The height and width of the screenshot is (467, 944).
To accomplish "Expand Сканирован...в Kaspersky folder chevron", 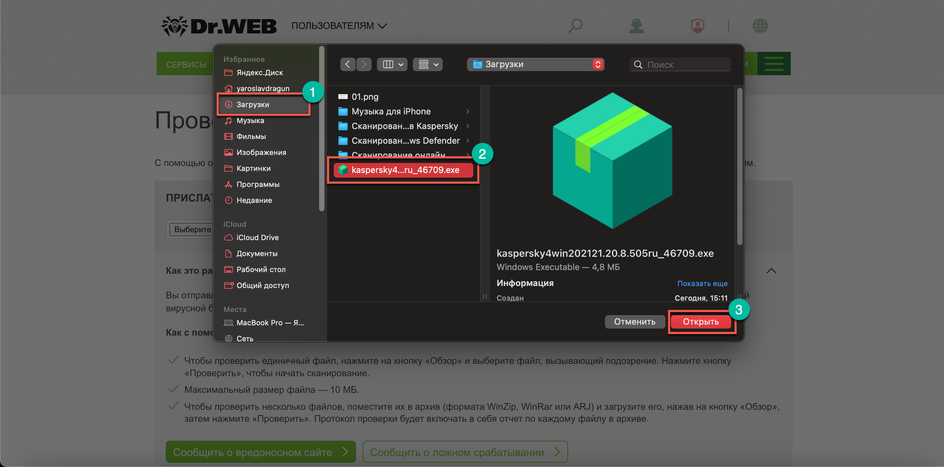I will coord(468,126).
